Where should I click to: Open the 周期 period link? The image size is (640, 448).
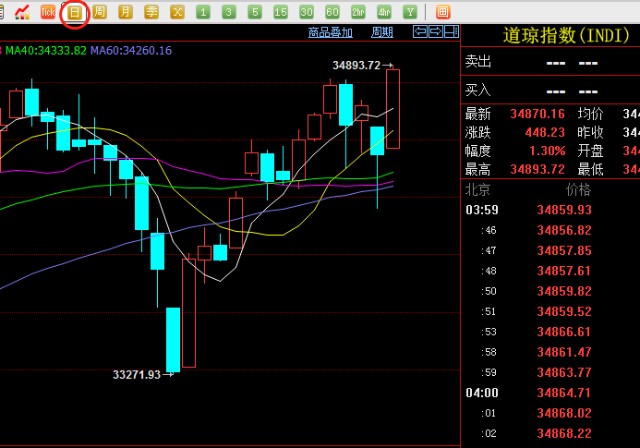coord(382,32)
